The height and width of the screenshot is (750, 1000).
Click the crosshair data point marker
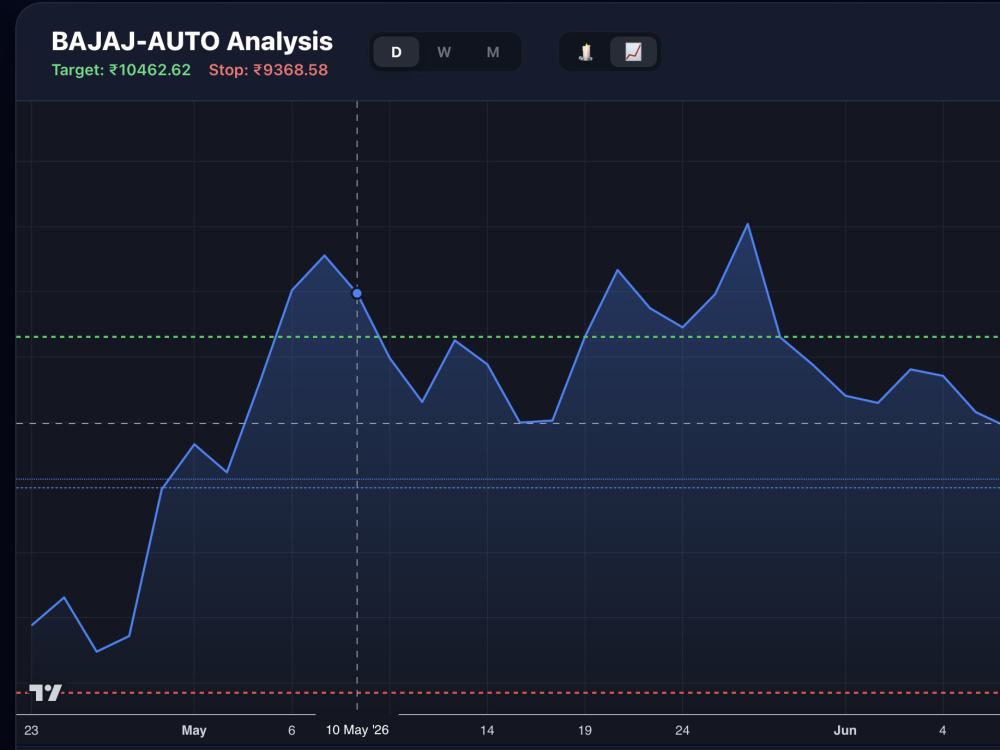(357, 293)
